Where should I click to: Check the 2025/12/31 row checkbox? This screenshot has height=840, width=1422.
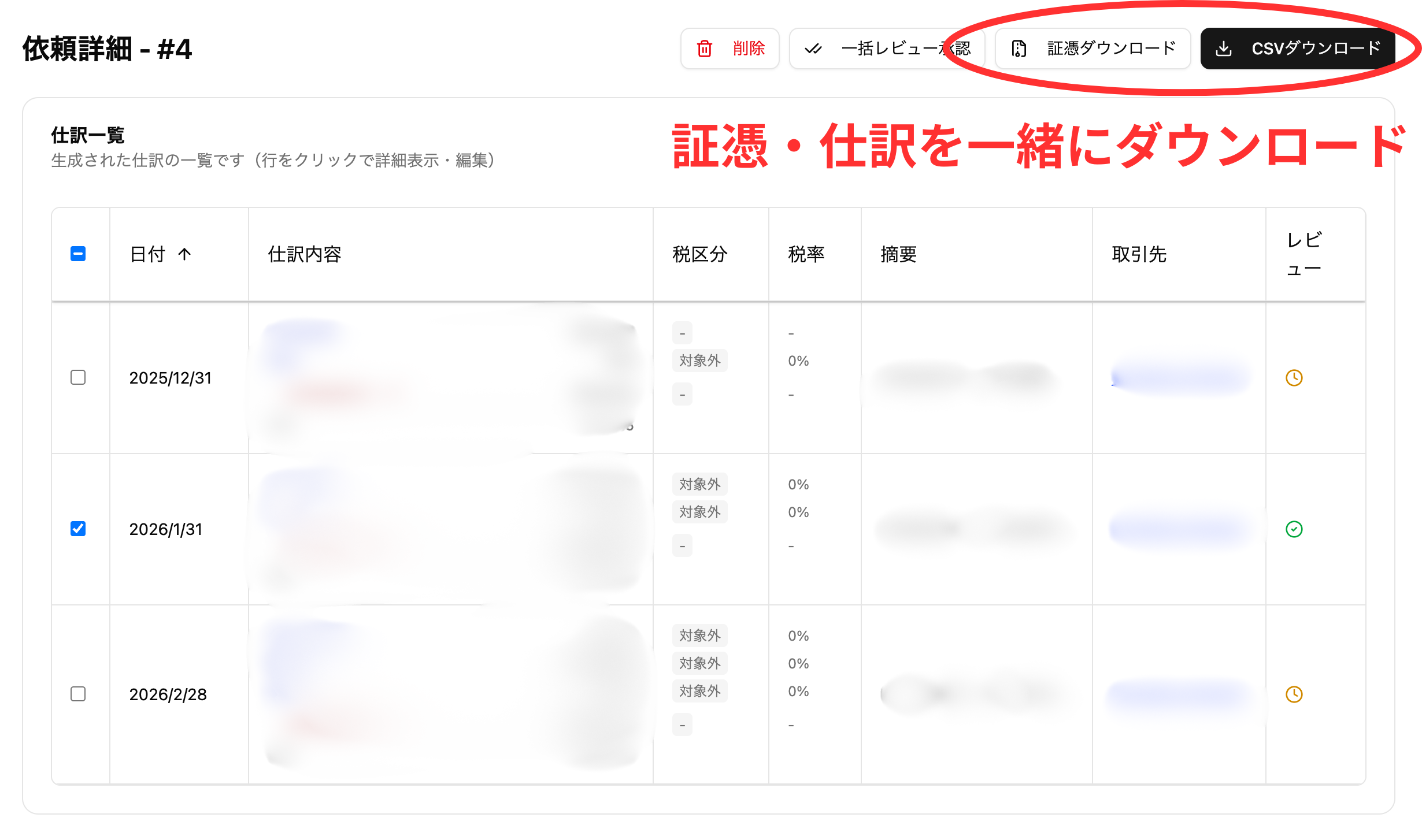pyautogui.click(x=78, y=377)
